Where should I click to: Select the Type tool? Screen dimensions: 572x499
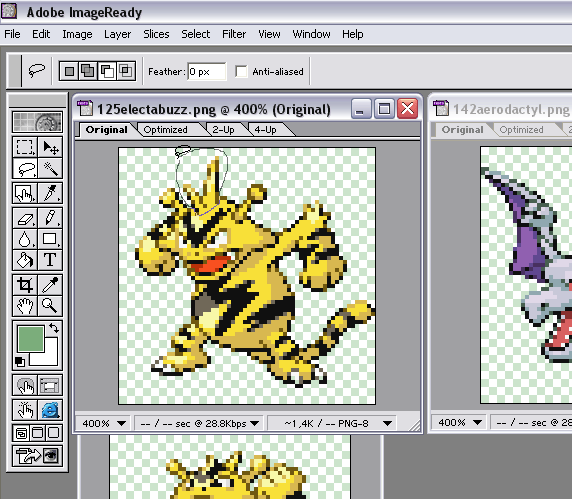pyautogui.click(x=50, y=260)
